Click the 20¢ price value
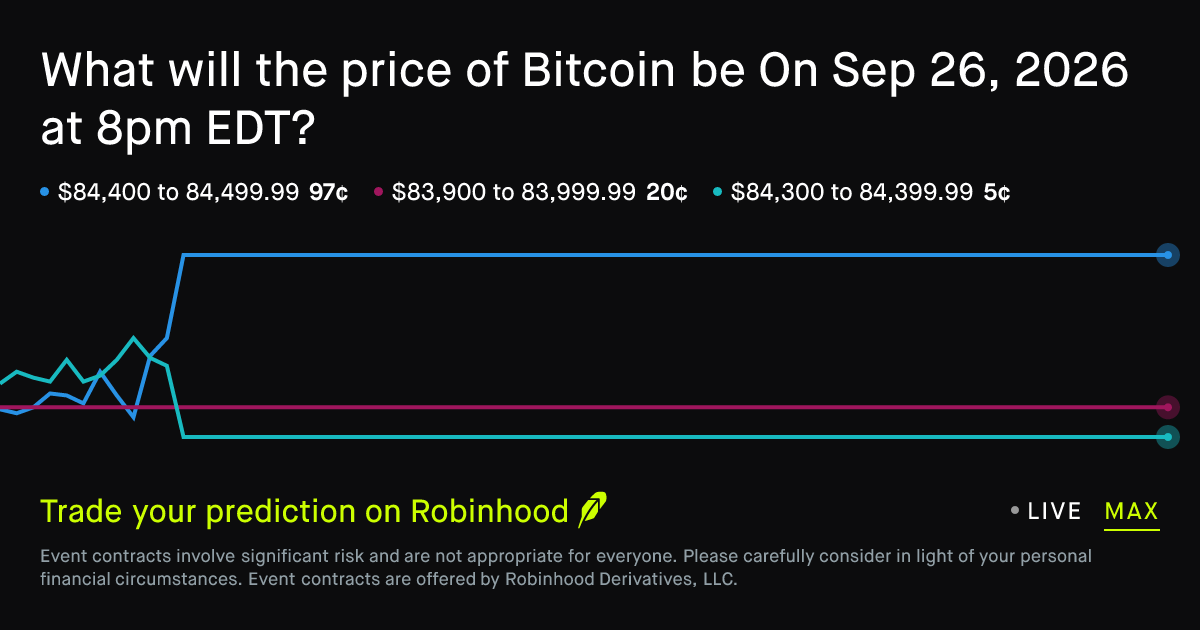Screen dimensions: 1200x630 tap(667, 192)
